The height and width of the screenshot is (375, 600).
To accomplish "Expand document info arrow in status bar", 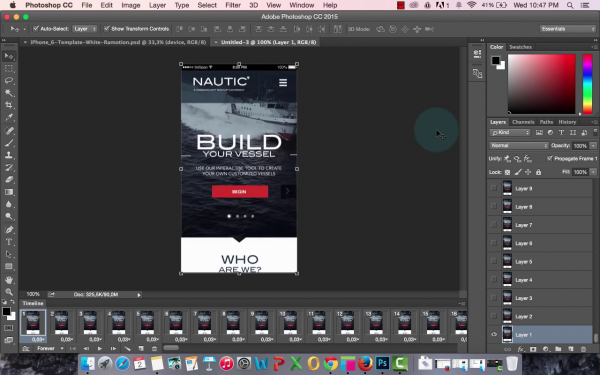I will [139, 295].
